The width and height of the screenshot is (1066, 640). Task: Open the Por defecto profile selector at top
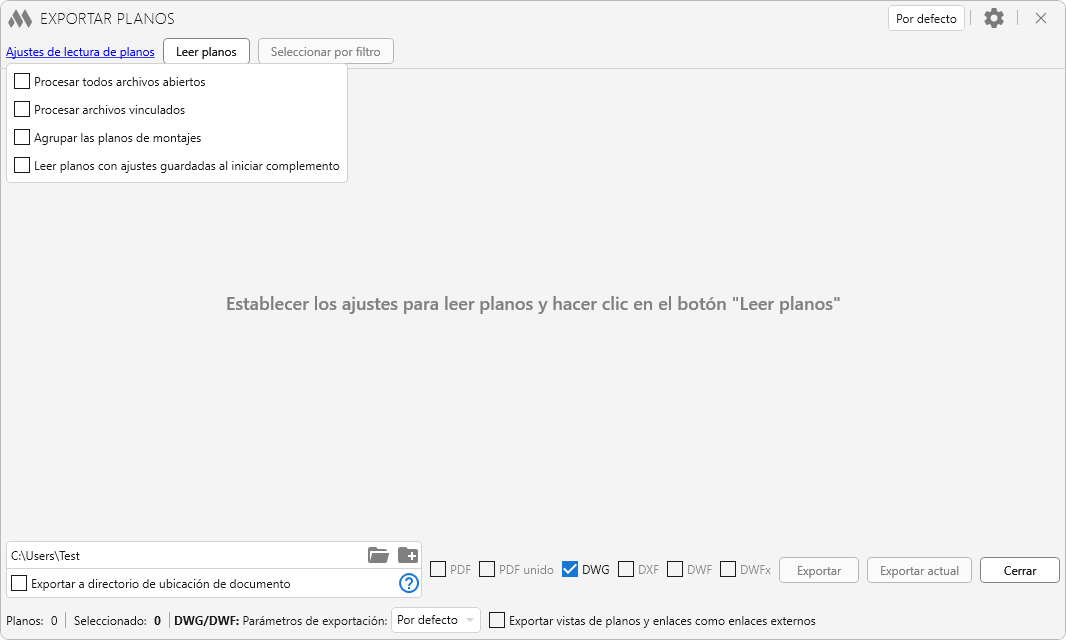(926, 18)
